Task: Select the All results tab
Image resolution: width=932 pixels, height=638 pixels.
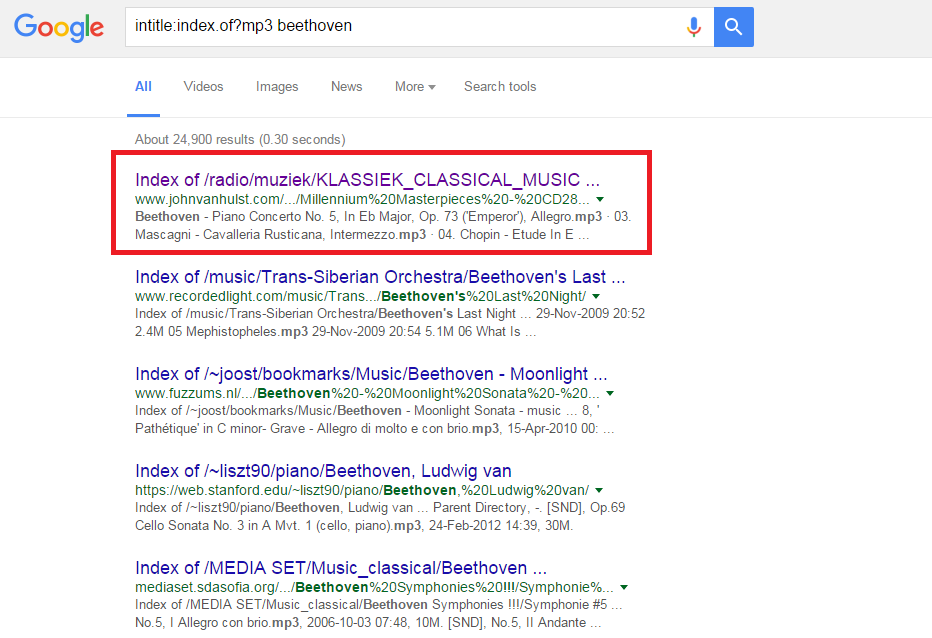Action: click(x=143, y=87)
